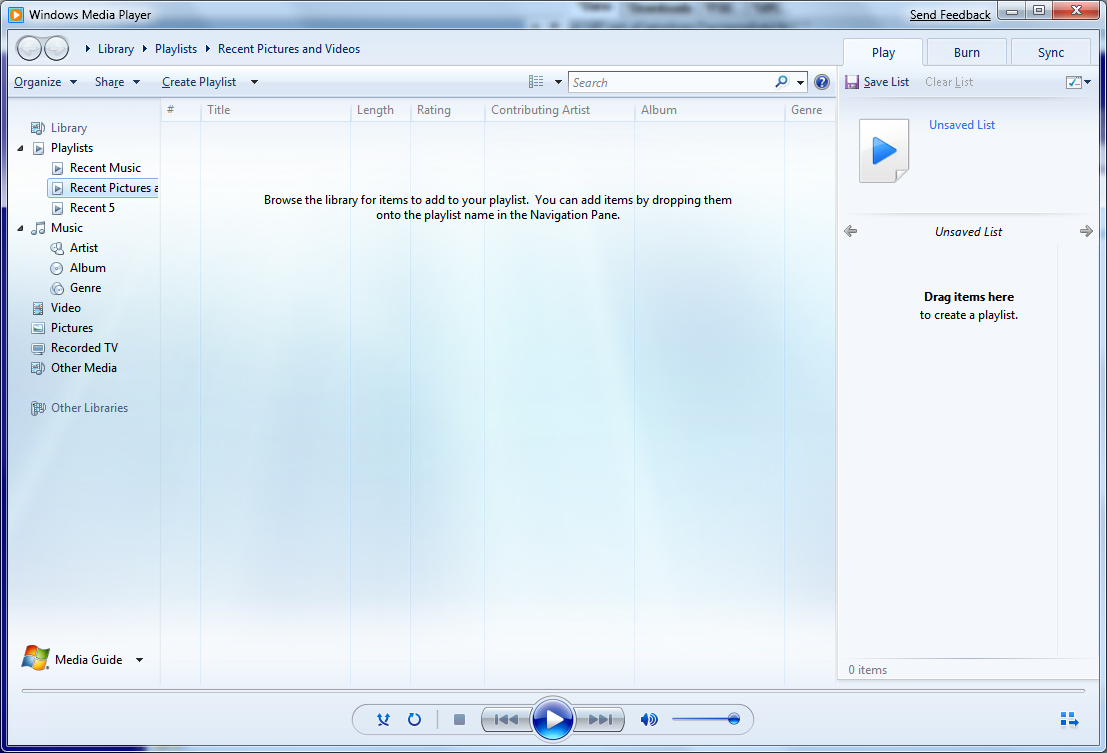
Task: Select Album under Music
Action: point(88,268)
